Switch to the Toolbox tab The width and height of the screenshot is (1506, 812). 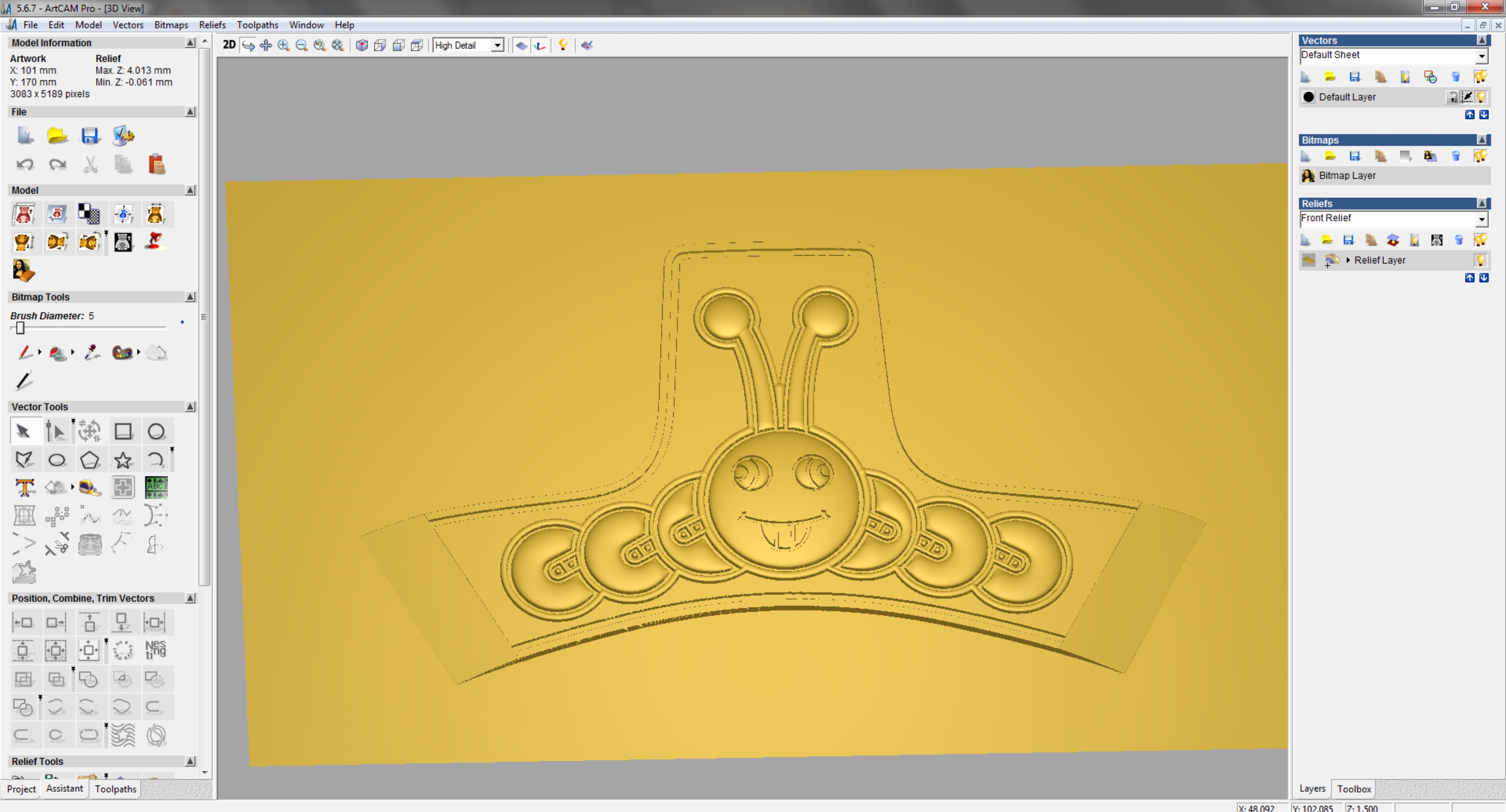click(x=1353, y=789)
